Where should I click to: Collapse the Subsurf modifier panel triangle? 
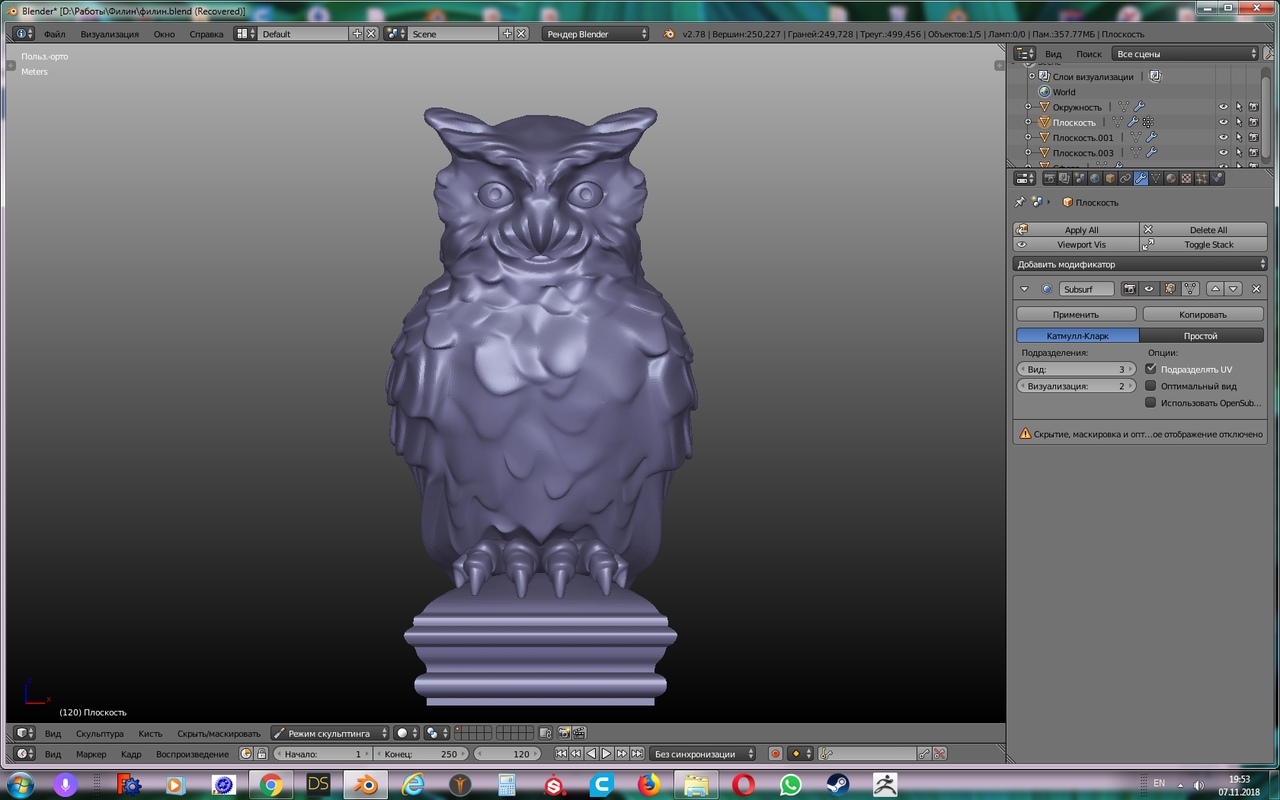coord(1024,289)
